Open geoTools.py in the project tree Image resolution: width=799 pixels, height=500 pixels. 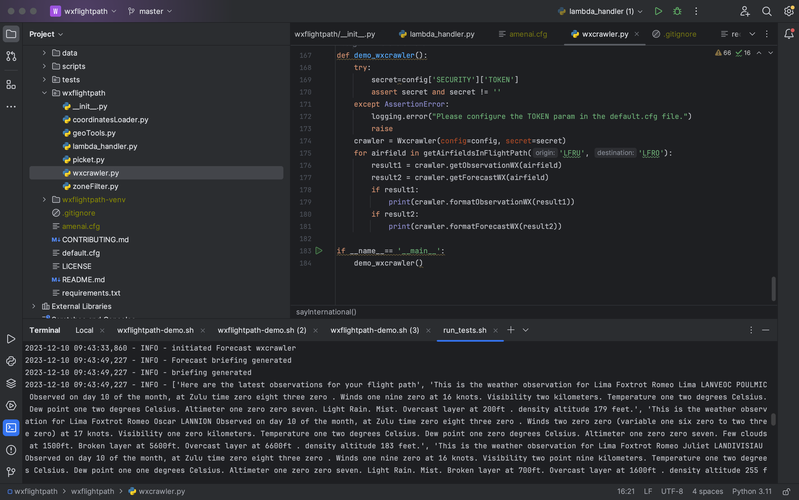(94, 133)
